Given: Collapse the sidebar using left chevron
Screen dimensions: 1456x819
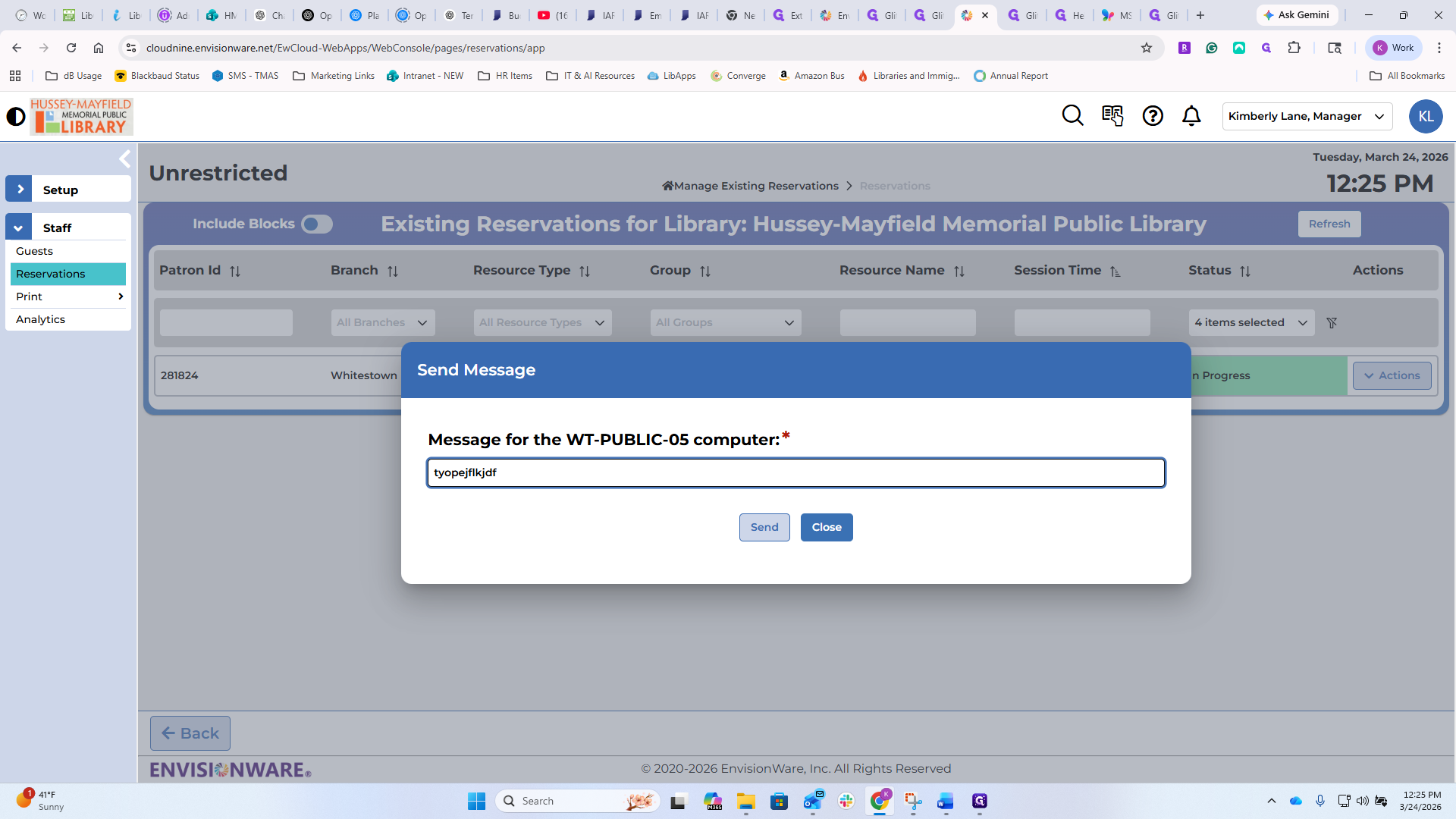Looking at the screenshot, I should click(x=125, y=159).
